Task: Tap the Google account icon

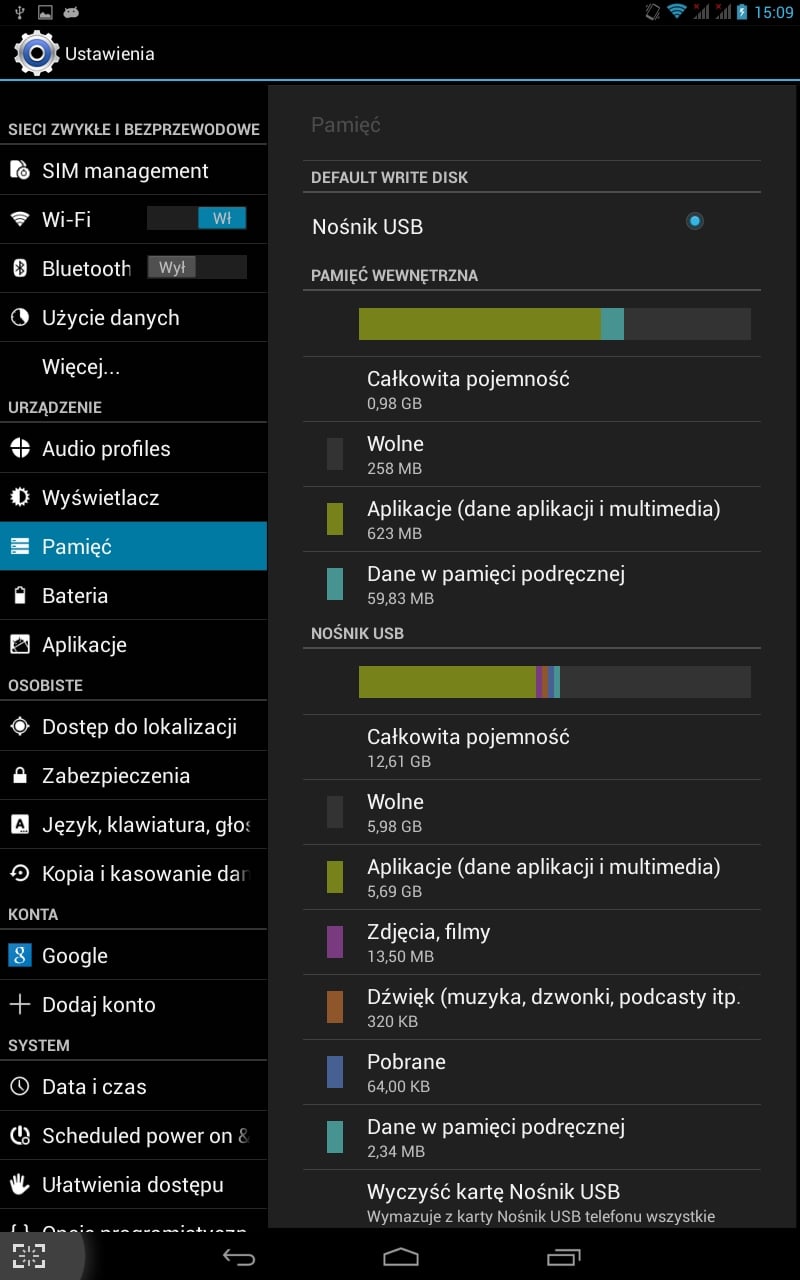Action: coord(20,955)
